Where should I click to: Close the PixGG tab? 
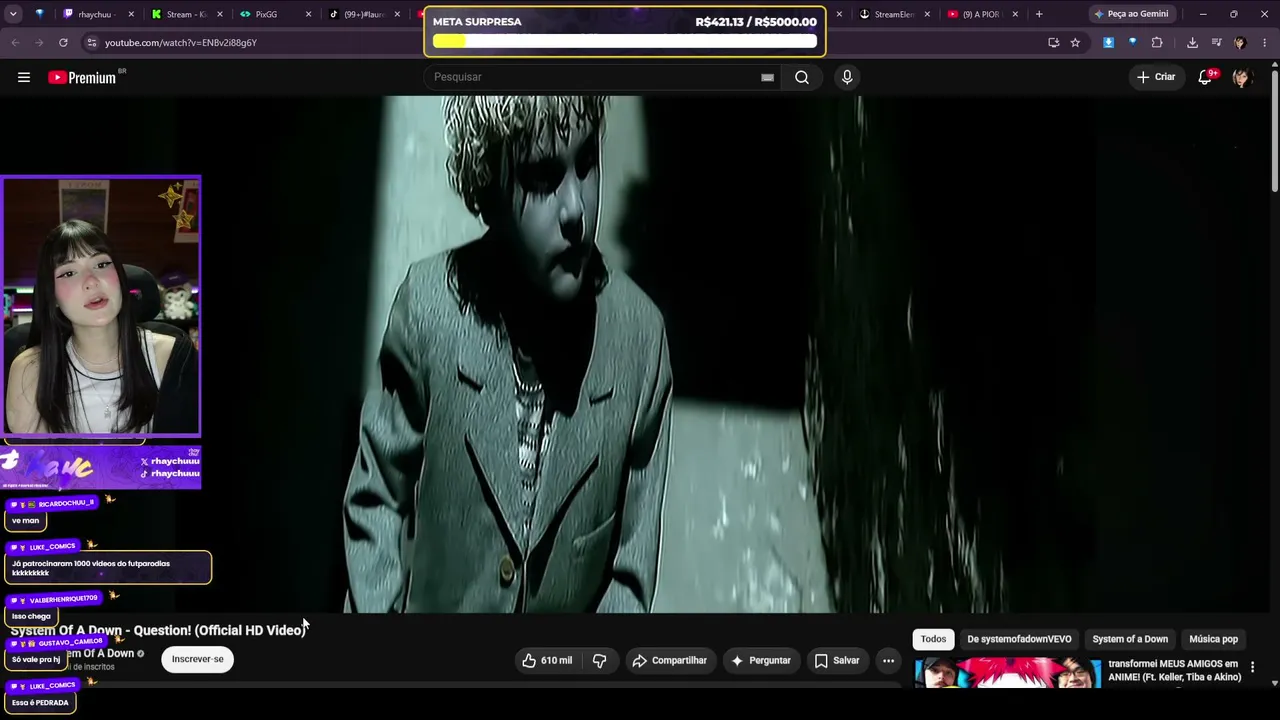tap(308, 14)
